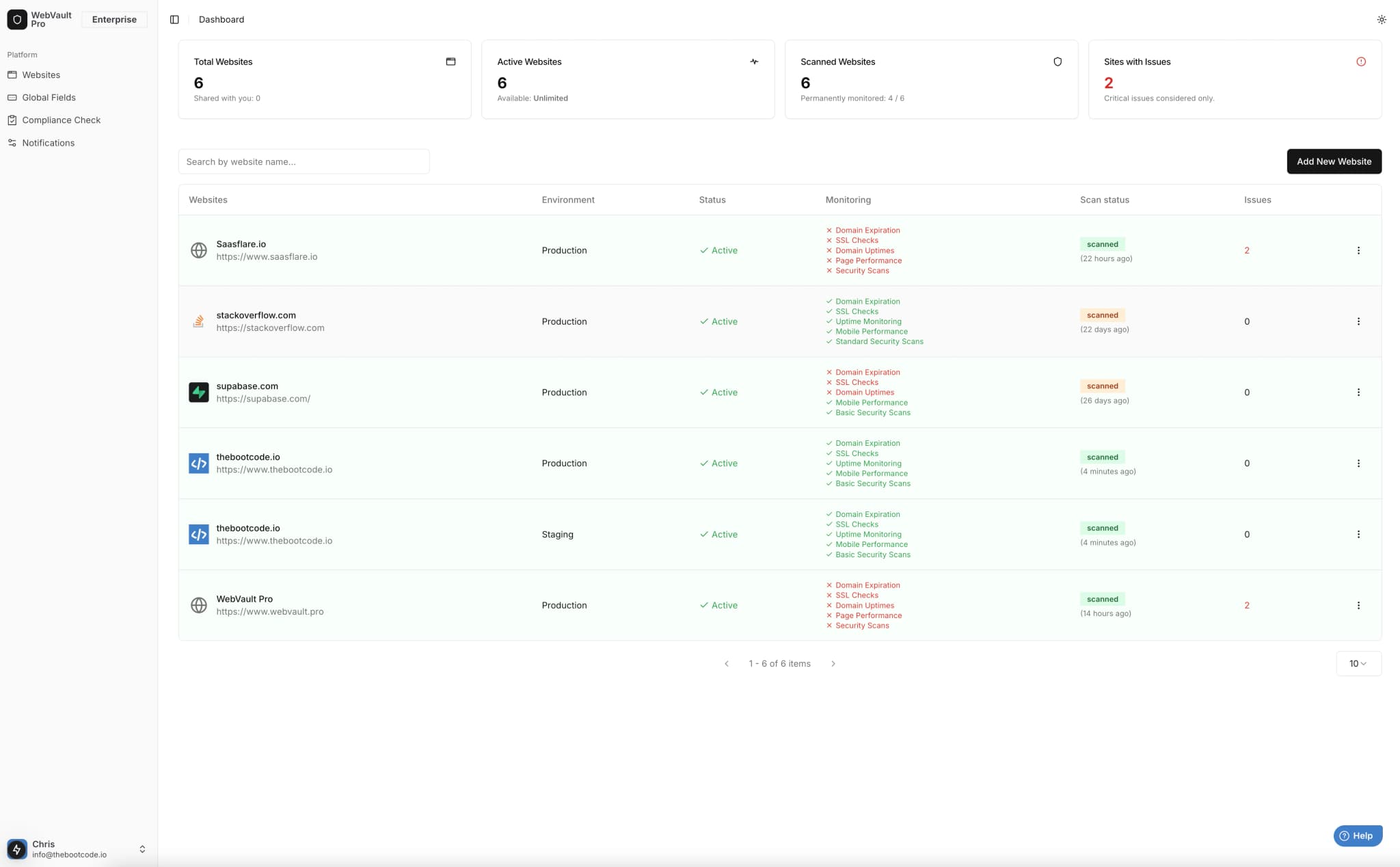Open actions menu for supabase.com row
Screen dimensions: 1400x867
click(x=1358, y=392)
